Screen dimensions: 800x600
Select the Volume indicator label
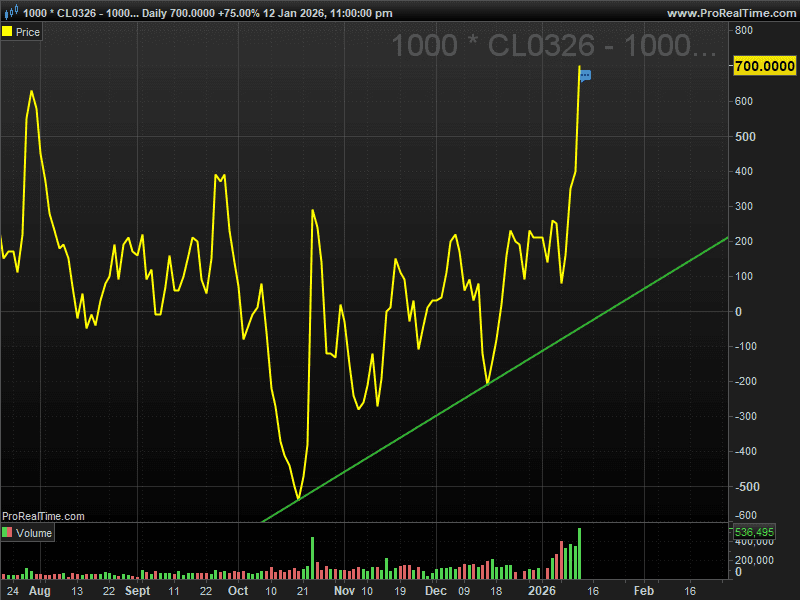click(34, 533)
